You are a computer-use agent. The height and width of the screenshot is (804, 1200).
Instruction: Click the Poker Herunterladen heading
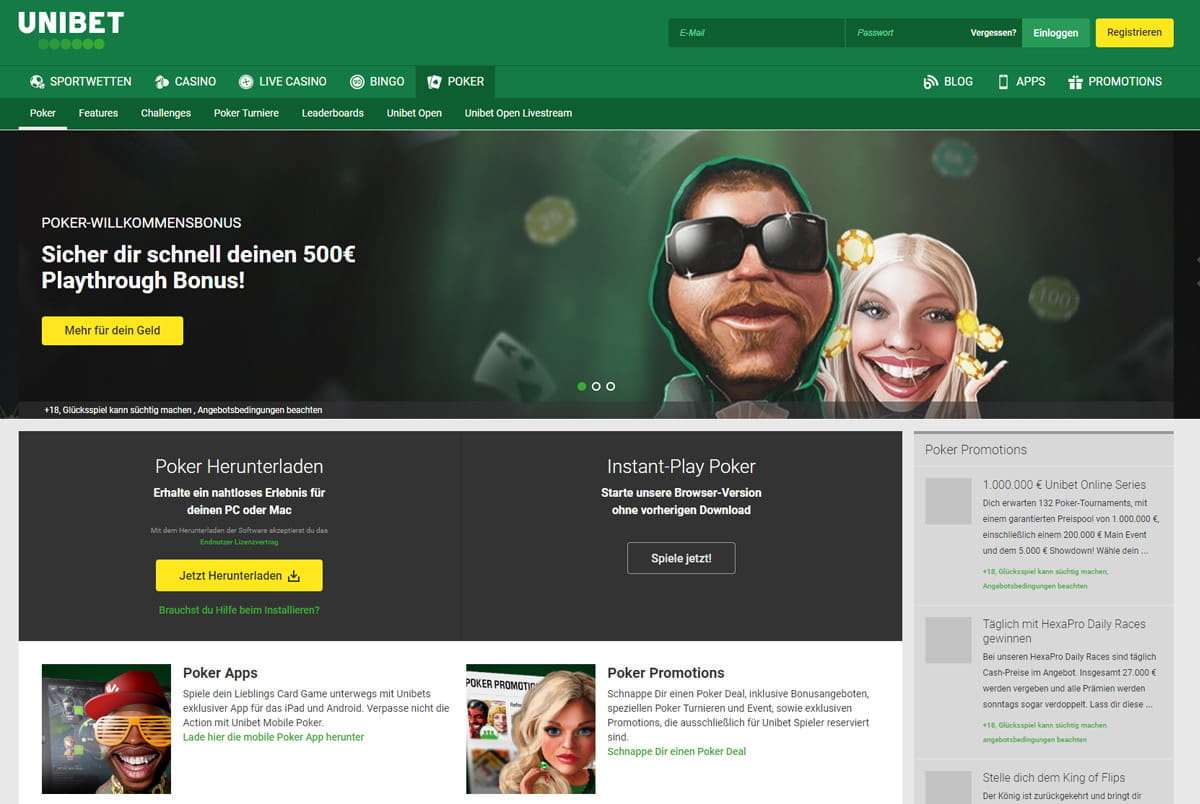(239, 467)
